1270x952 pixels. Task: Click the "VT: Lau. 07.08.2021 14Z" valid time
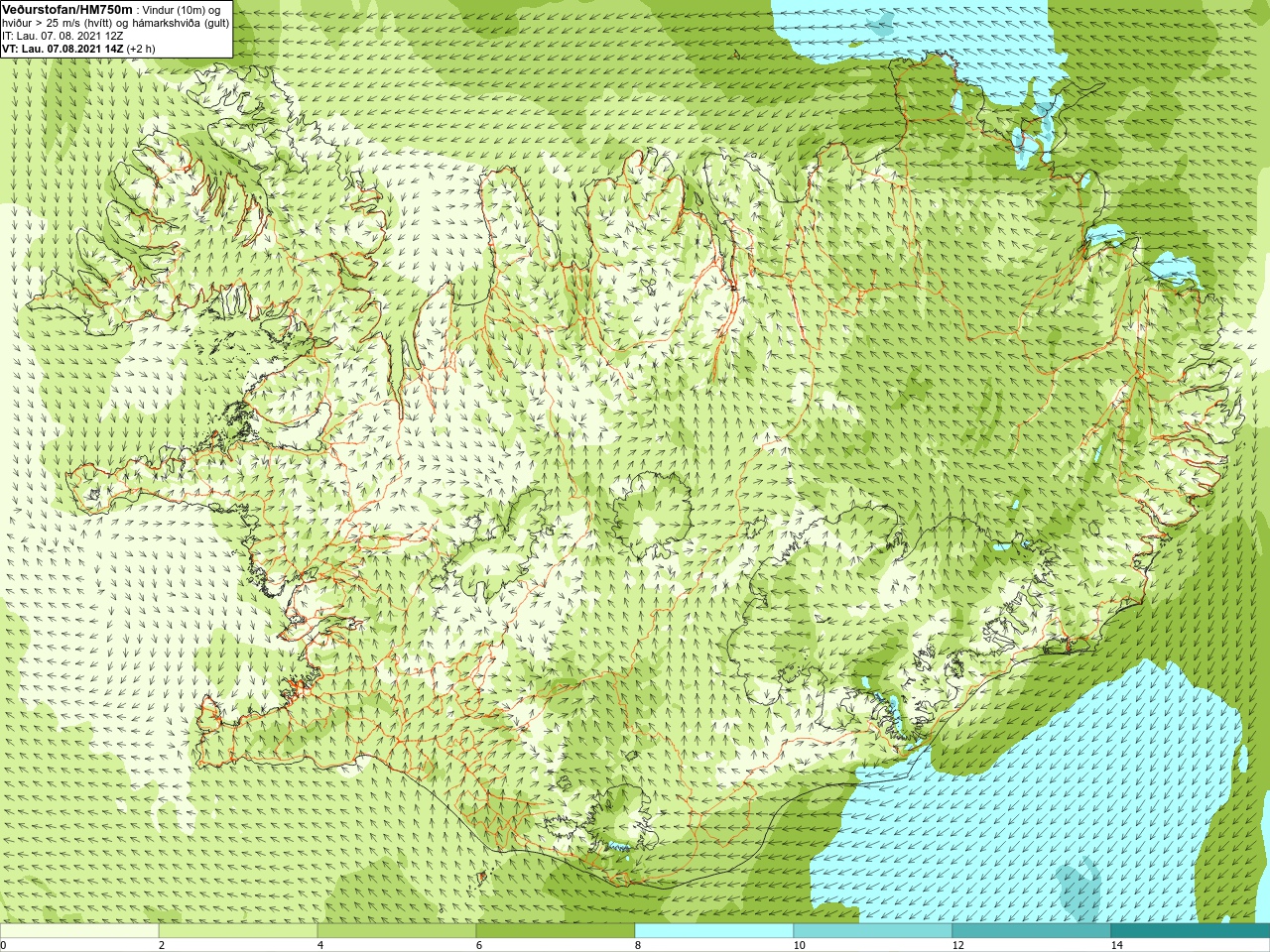[63, 49]
